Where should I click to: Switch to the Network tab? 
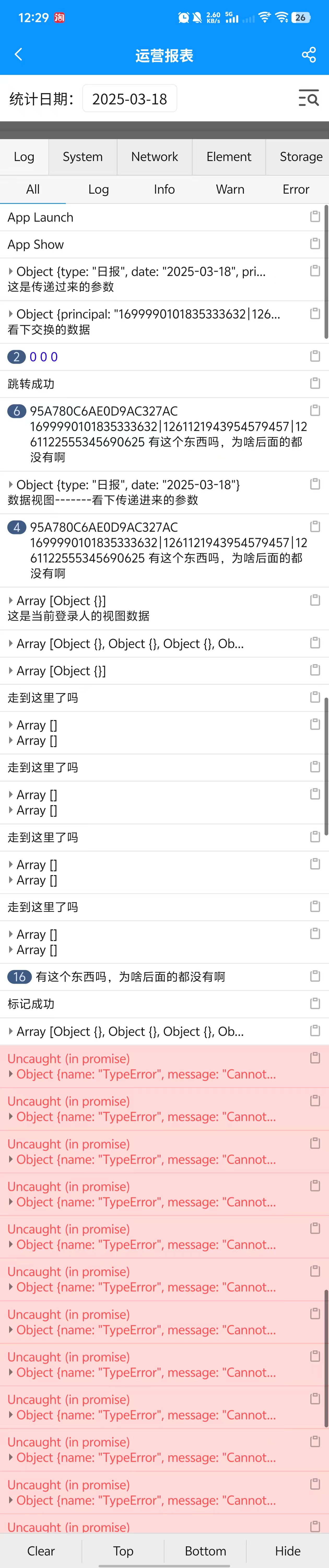coord(155,157)
